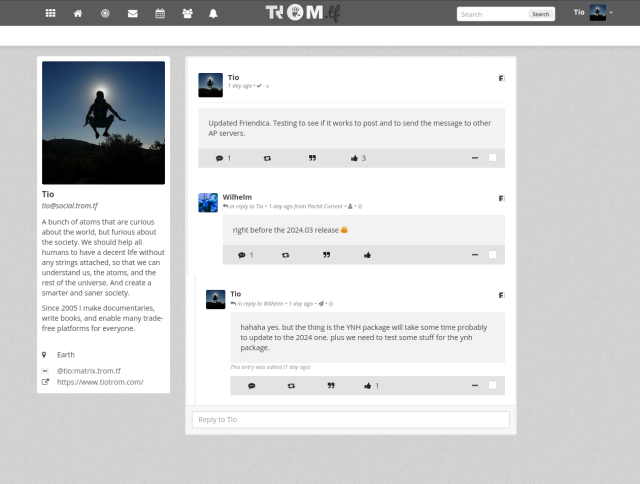Click Friendica network icon on Tio's top post
The width and height of the screenshot is (640, 484).
[502, 78]
